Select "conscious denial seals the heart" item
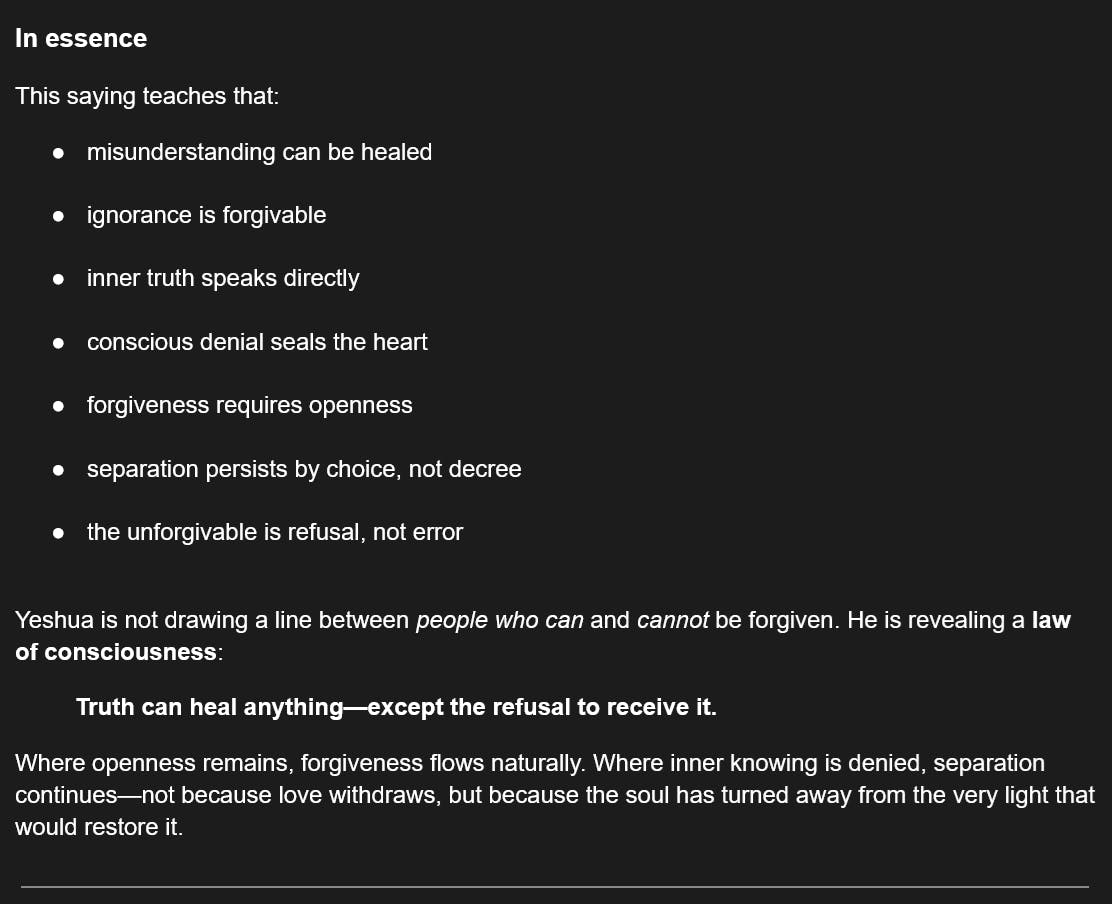 pyautogui.click(x=257, y=342)
